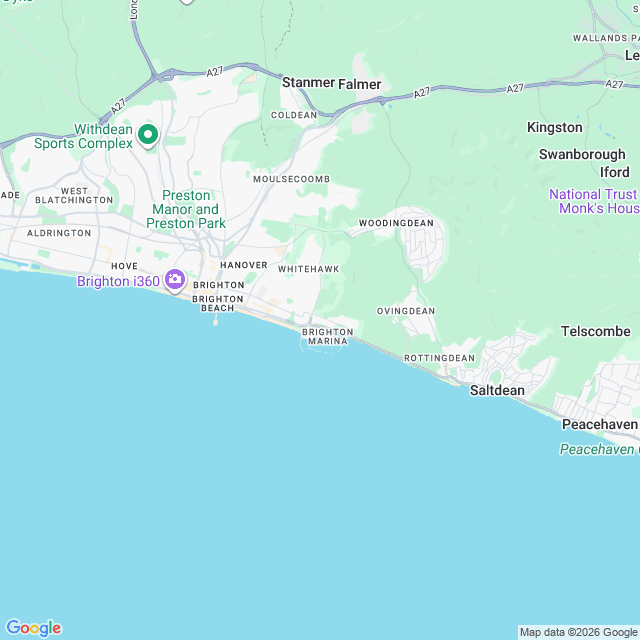Select the Saltdean town label
Image resolution: width=640 pixels, height=640 pixels.
click(x=497, y=391)
